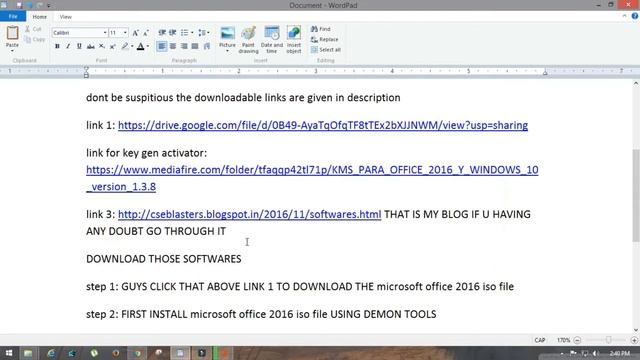Open the font size 11 dropdown

(x=125, y=33)
